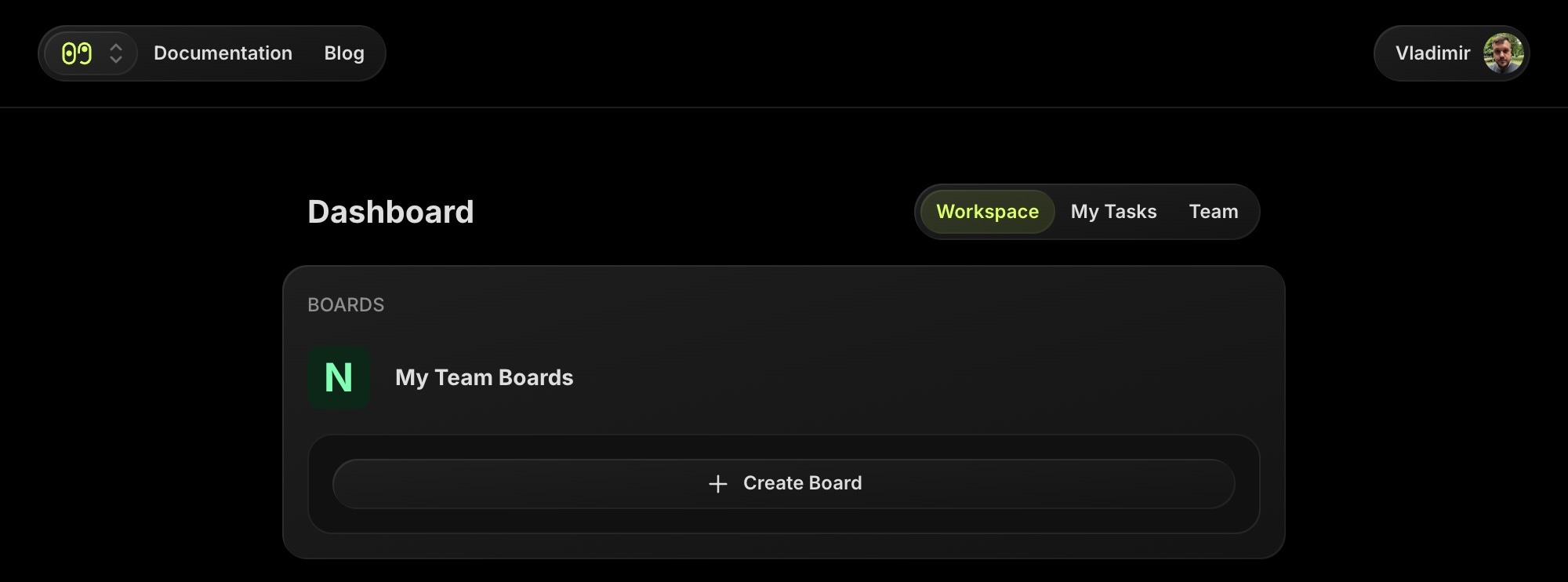This screenshot has height=582, width=1568.
Task: Click the green eyes app logo
Action: pos(77,53)
